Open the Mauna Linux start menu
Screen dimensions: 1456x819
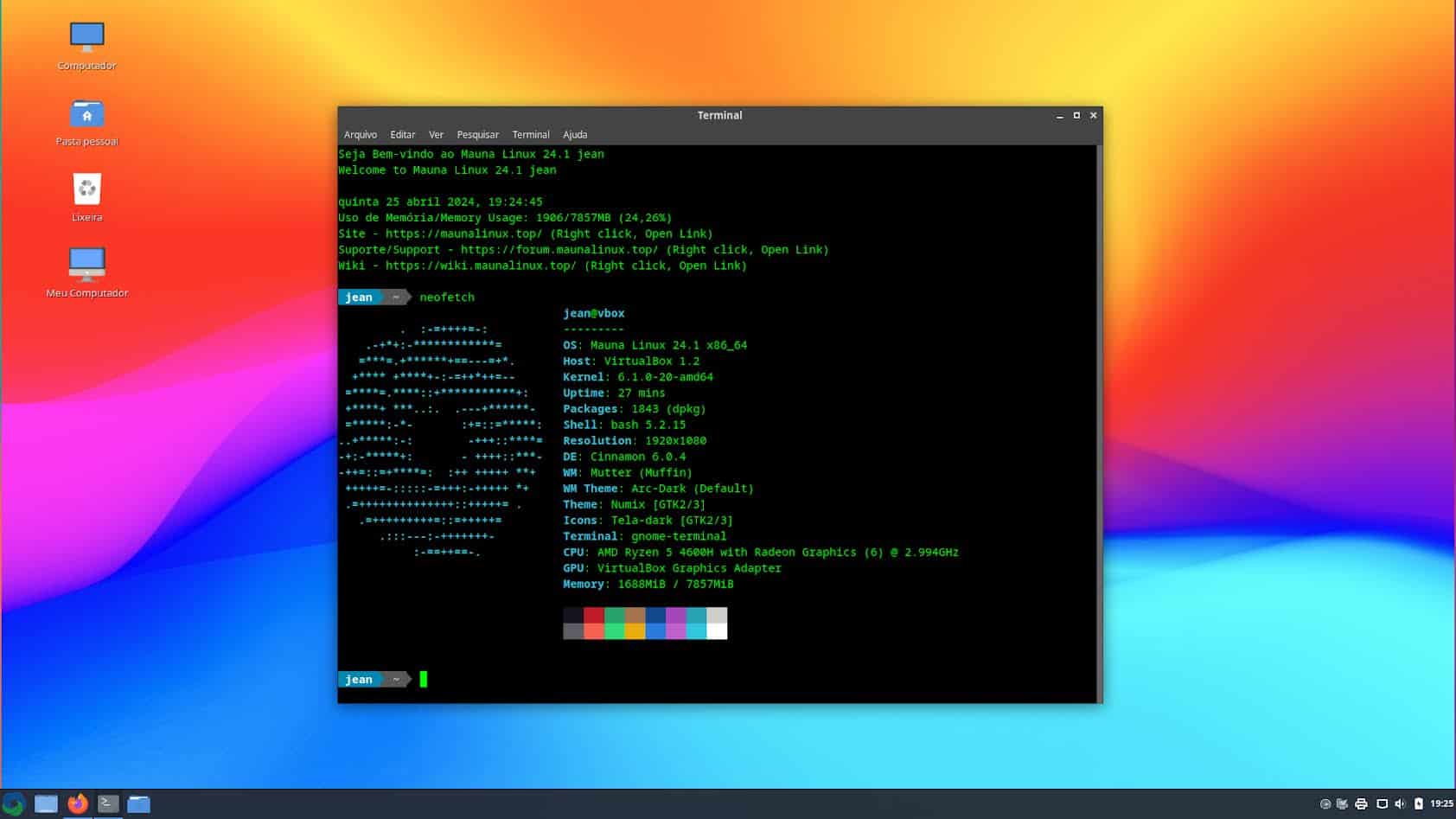tap(14, 803)
